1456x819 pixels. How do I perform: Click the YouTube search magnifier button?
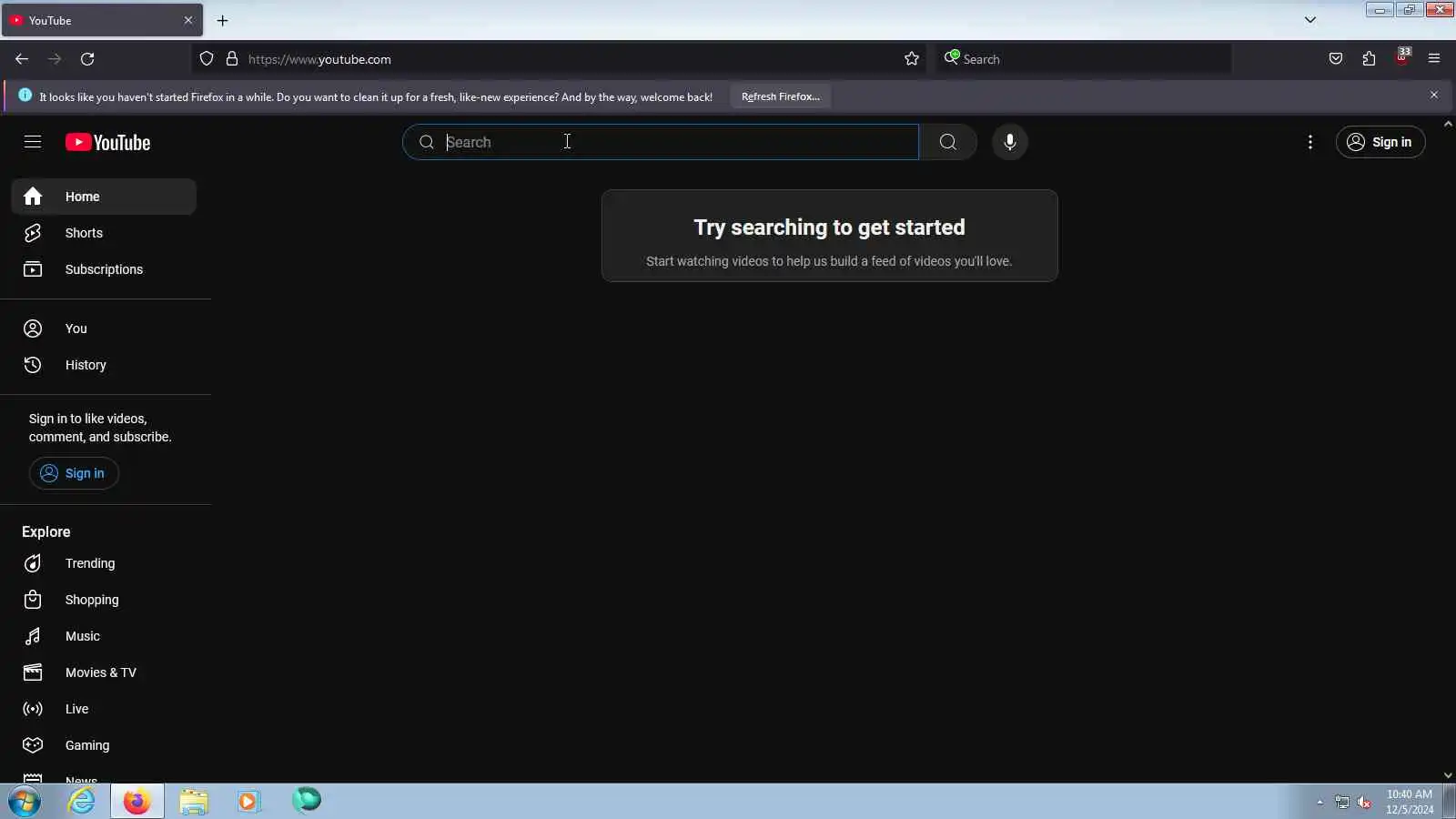pyautogui.click(x=948, y=142)
